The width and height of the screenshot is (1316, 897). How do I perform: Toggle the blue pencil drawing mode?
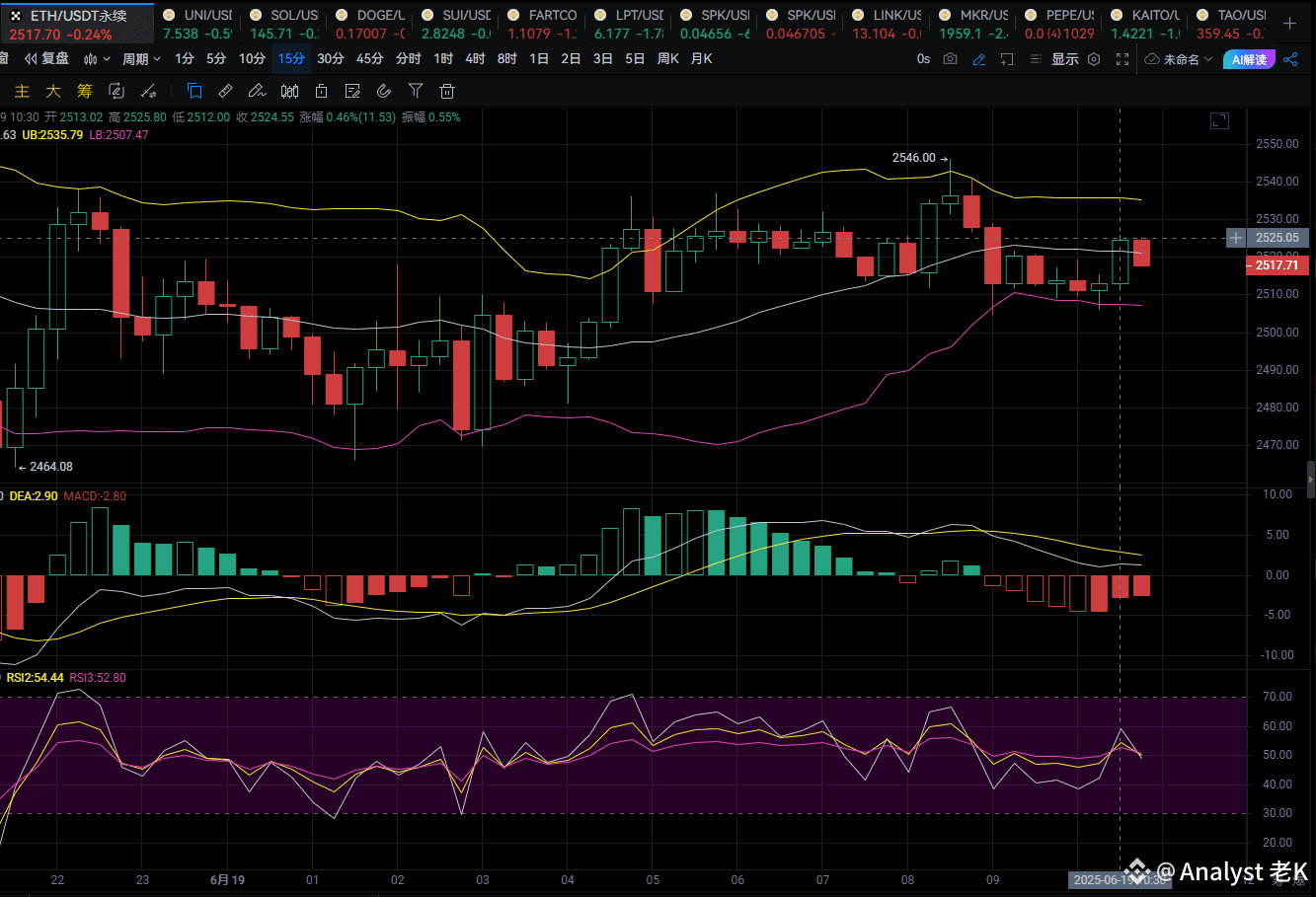tap(978, 59)
